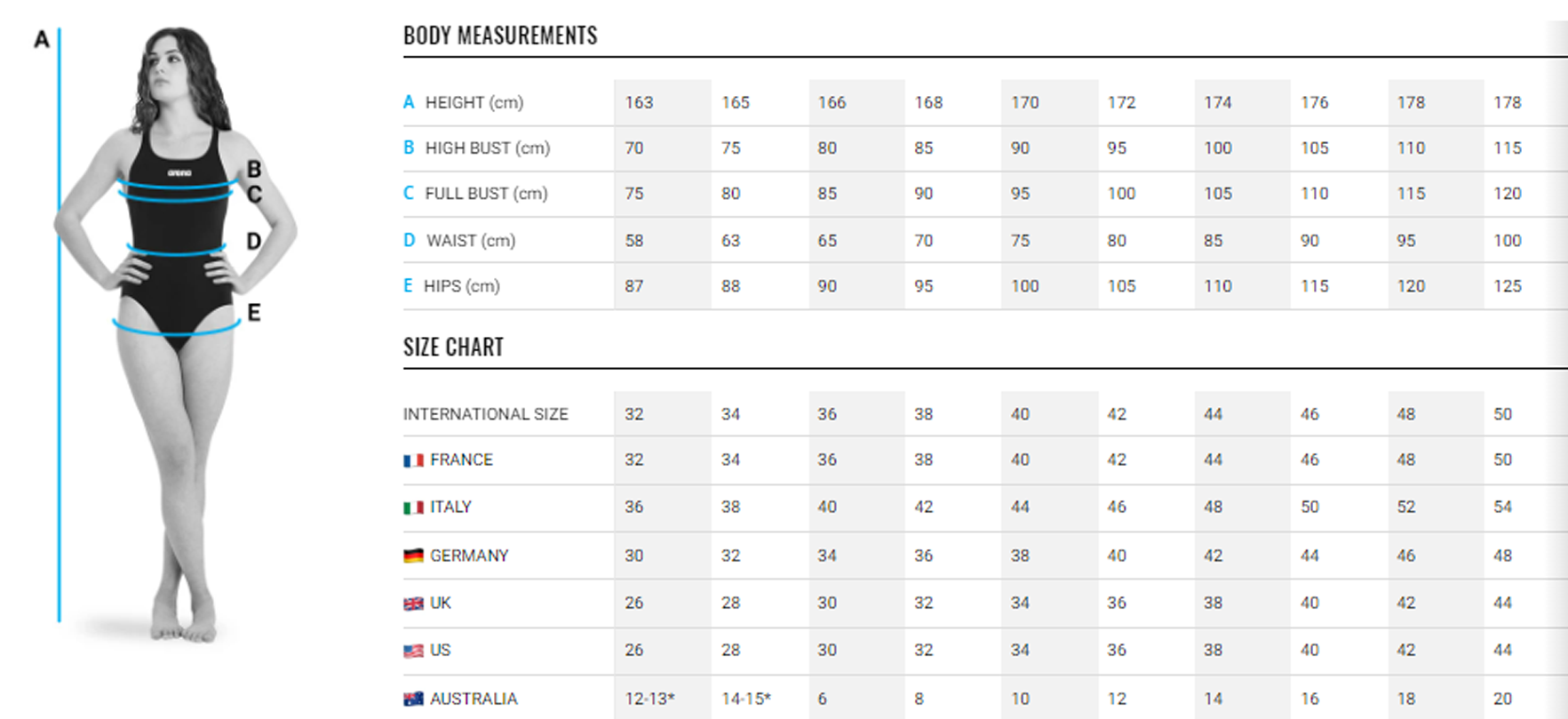The image size is (1568, 719).
Task: Click the Australia size 12-13* cell
Action: pyautogui.click(x=649, y=699)
